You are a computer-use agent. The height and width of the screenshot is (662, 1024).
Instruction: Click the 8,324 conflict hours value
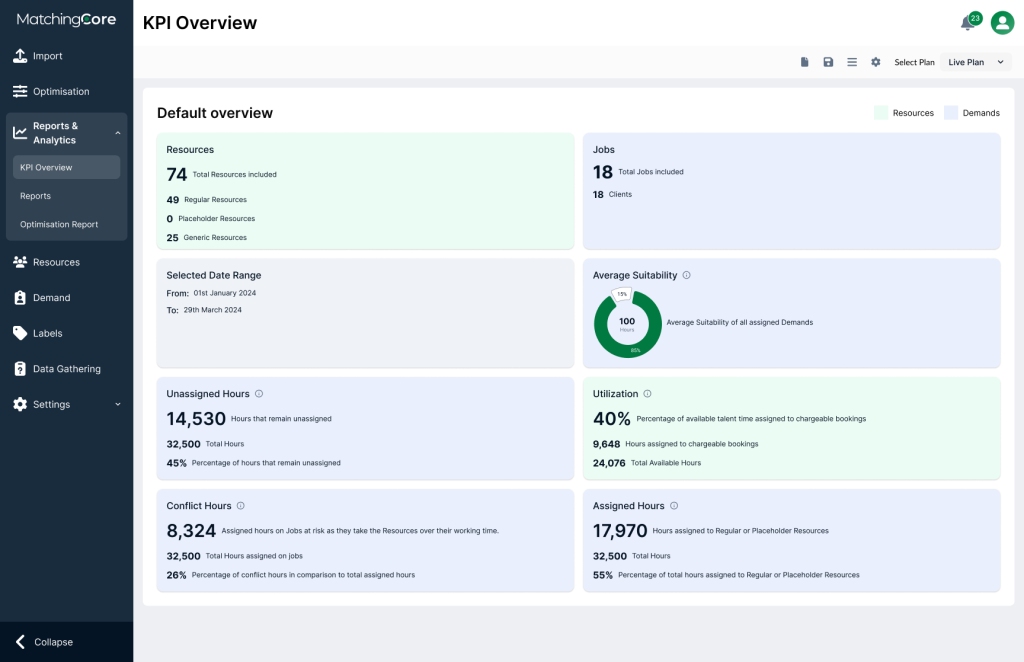(x=191, y=531)
